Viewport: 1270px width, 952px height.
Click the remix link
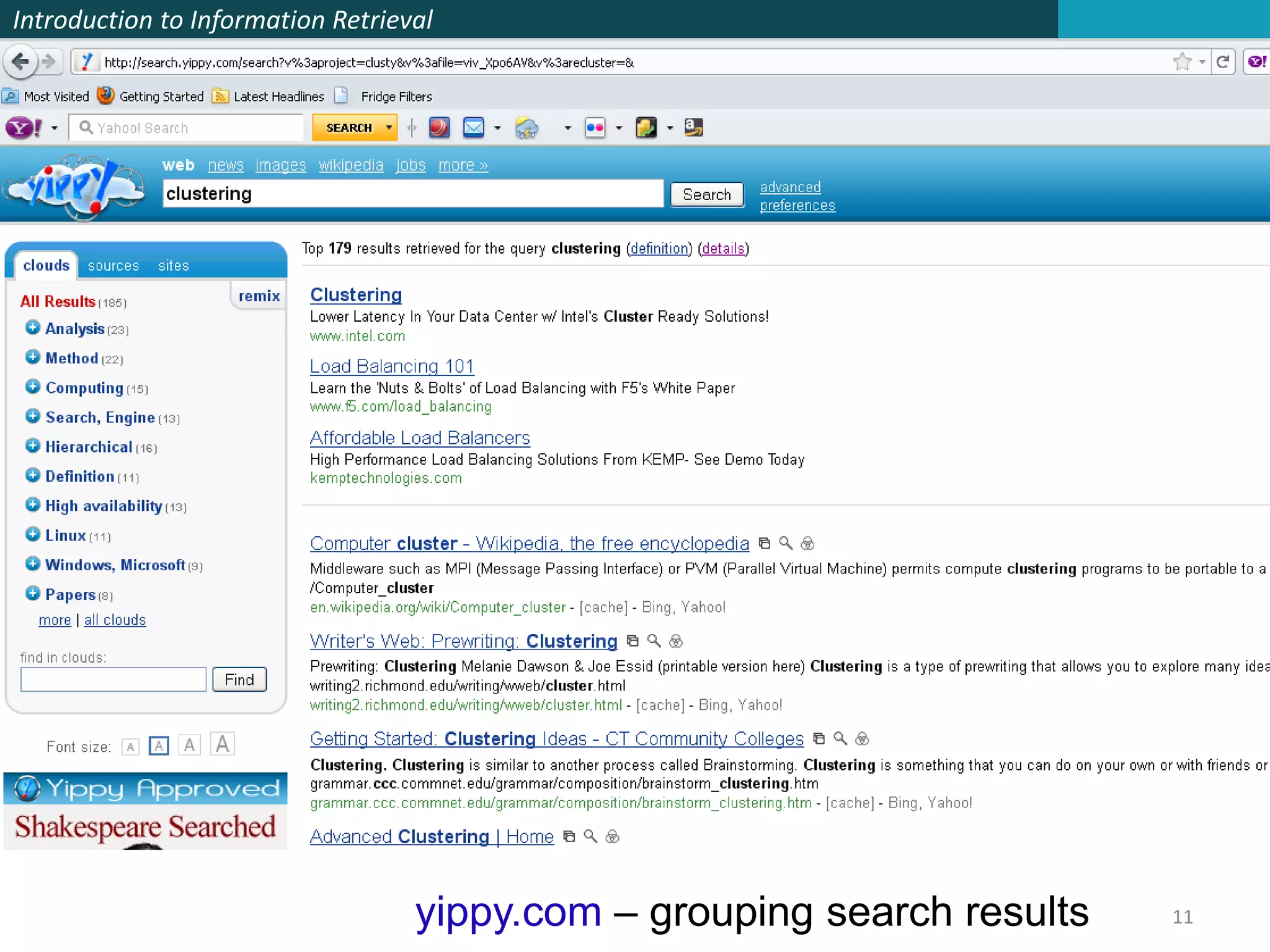point(259,296)
